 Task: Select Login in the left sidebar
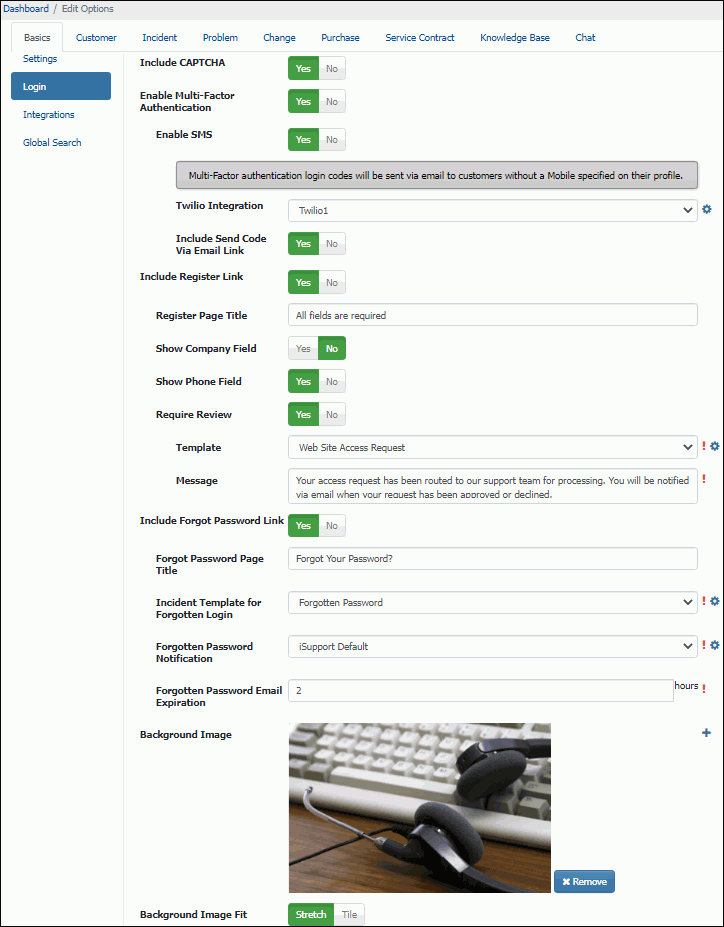point(61,86)
